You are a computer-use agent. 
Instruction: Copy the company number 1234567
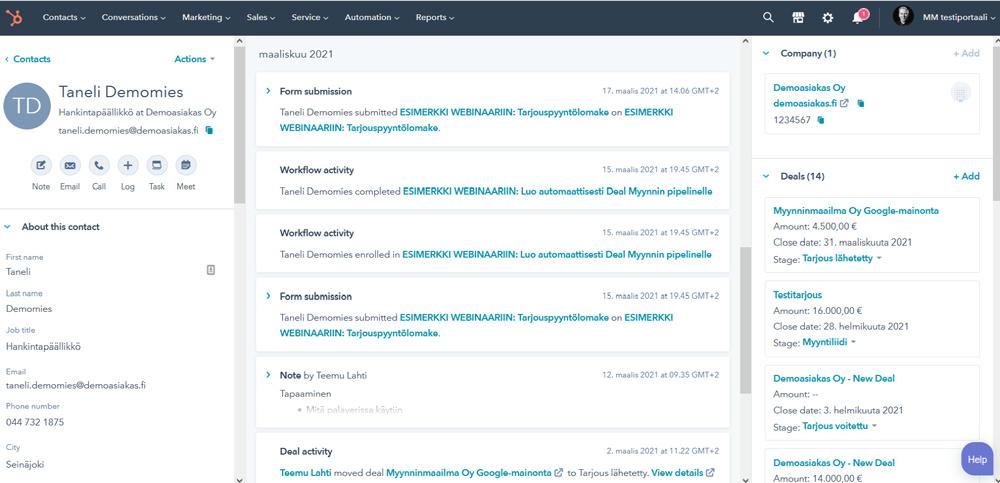pyautogui.click(x=821, y=119)
